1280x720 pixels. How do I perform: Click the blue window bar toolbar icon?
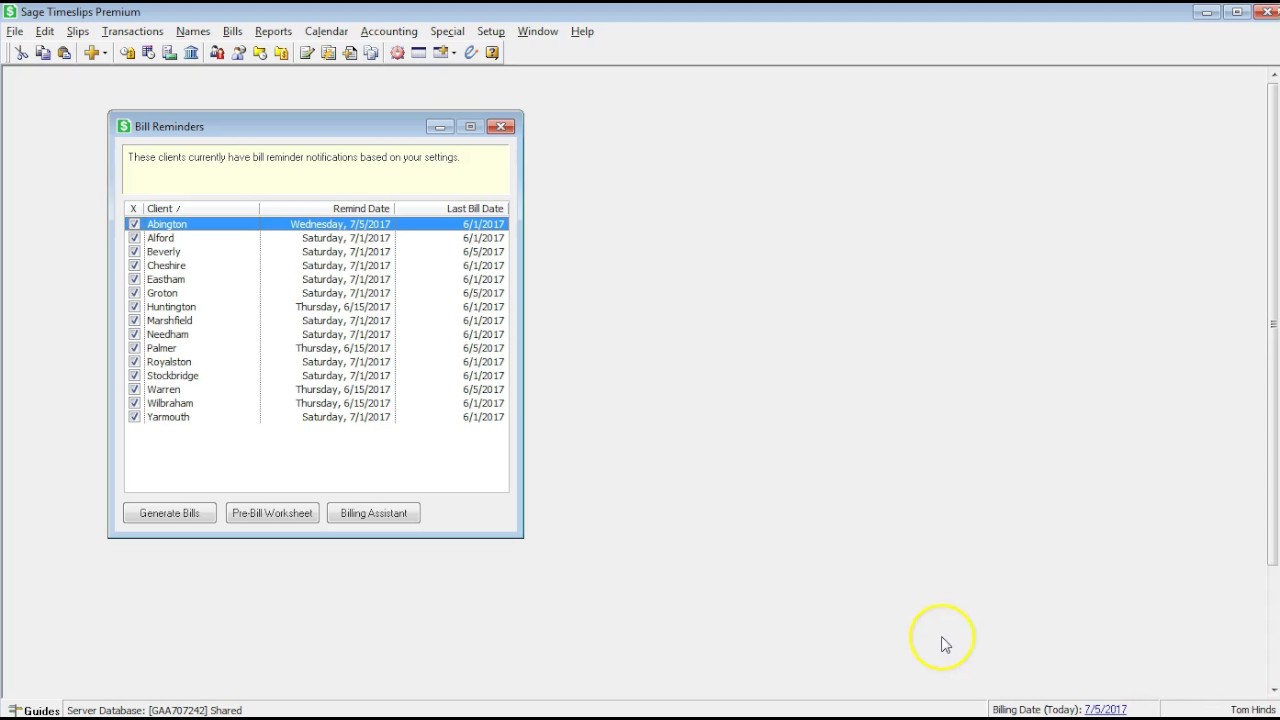[x=419, y=53]
